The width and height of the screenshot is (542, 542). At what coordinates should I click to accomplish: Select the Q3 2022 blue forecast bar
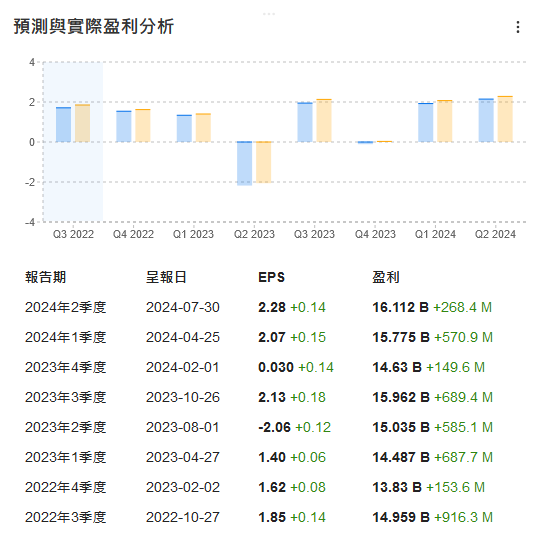click(x=64, y=124)
